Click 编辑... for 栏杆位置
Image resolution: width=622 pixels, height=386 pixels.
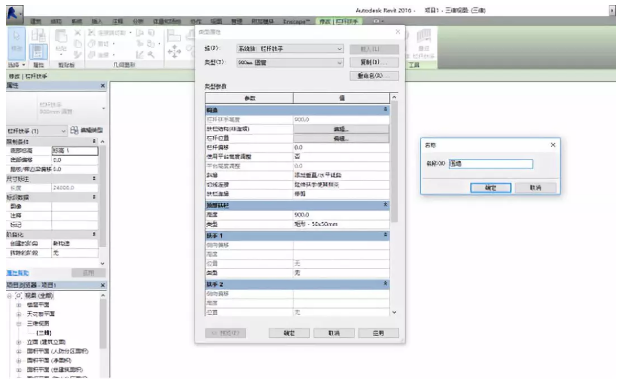click(x=341, y=138)
